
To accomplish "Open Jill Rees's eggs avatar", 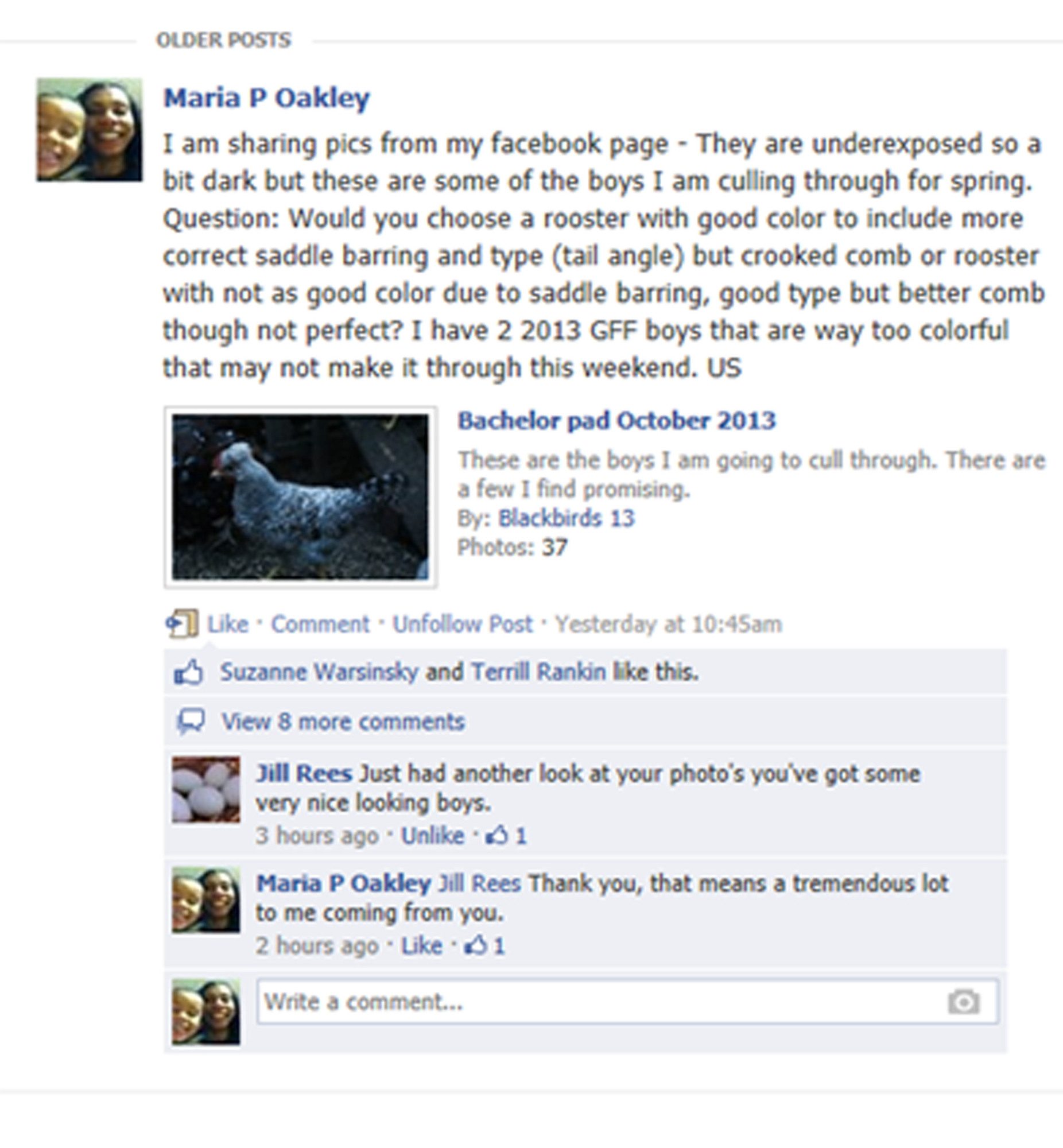I will point(206,790).
